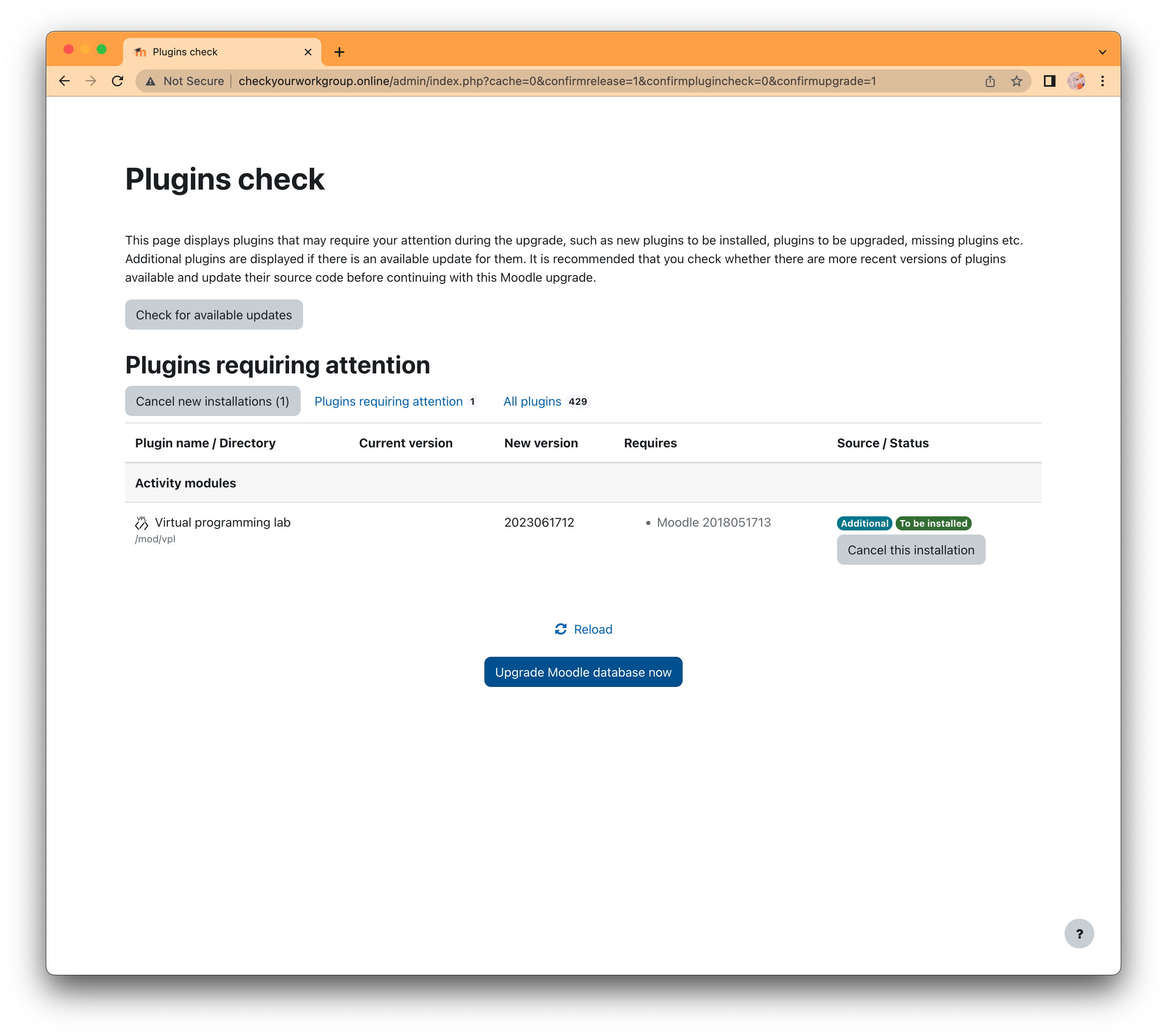This screenshot has width=1167, height=1036.
Task: Click the forward navigation arrow icon
Action: 91,81
